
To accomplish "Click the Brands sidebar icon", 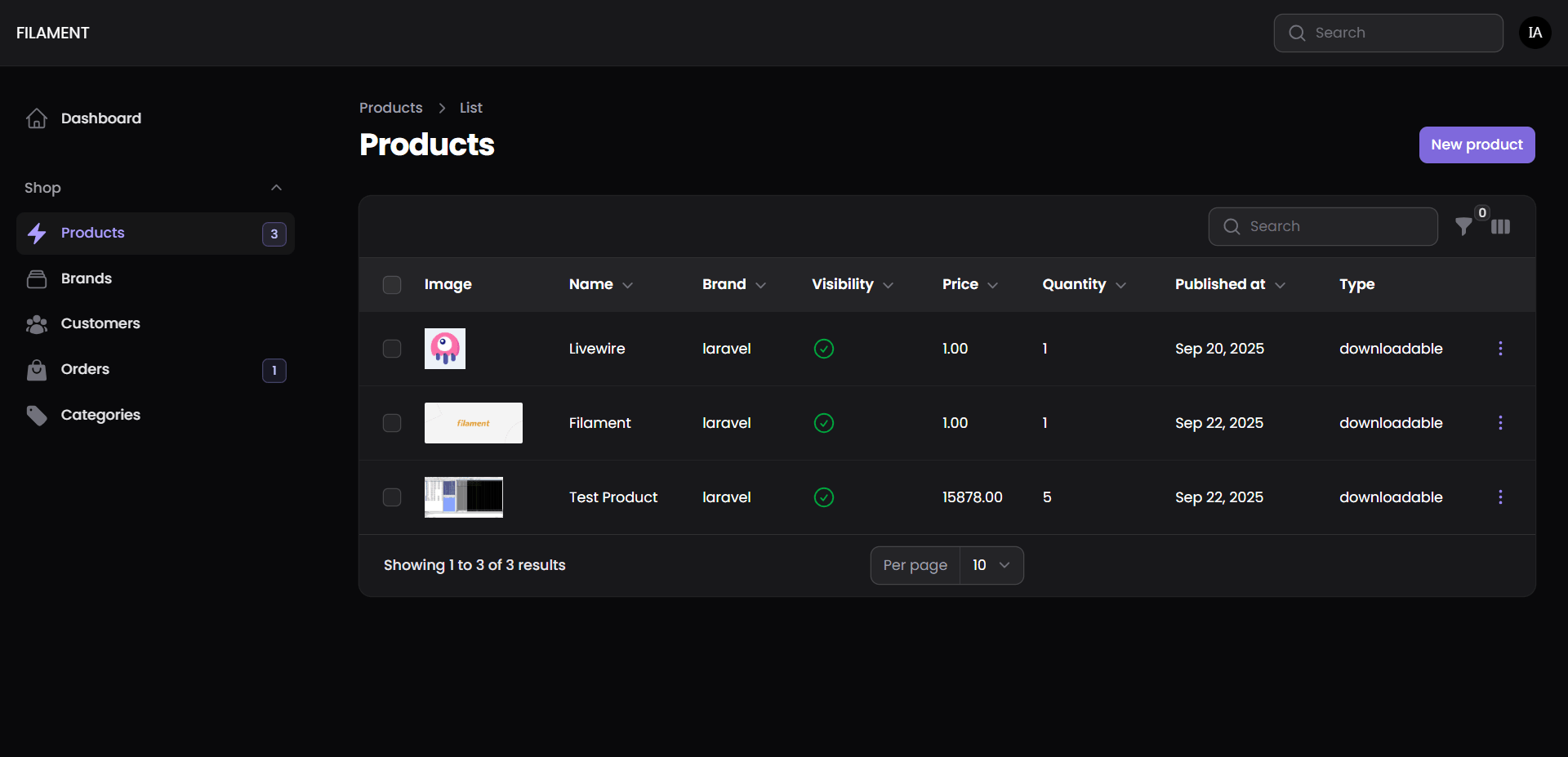I will (x=37, y=279).
